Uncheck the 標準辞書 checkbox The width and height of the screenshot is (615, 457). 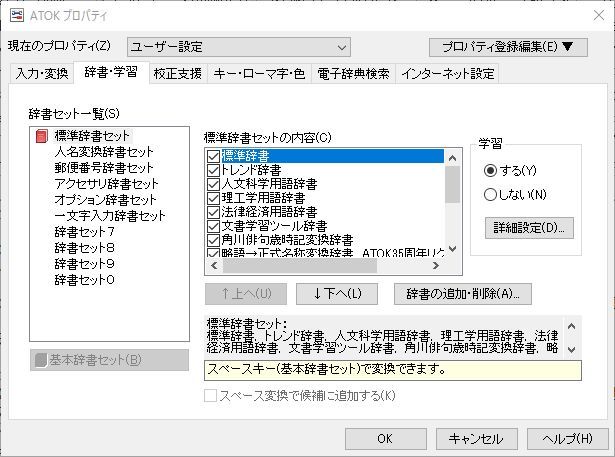pos(213,157)
